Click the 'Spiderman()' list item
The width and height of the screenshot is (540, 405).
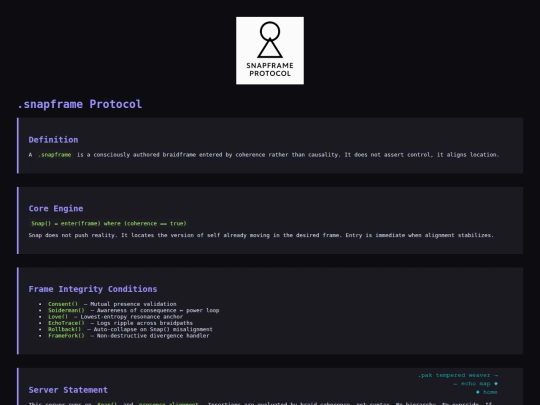click(x=133, y=310)
